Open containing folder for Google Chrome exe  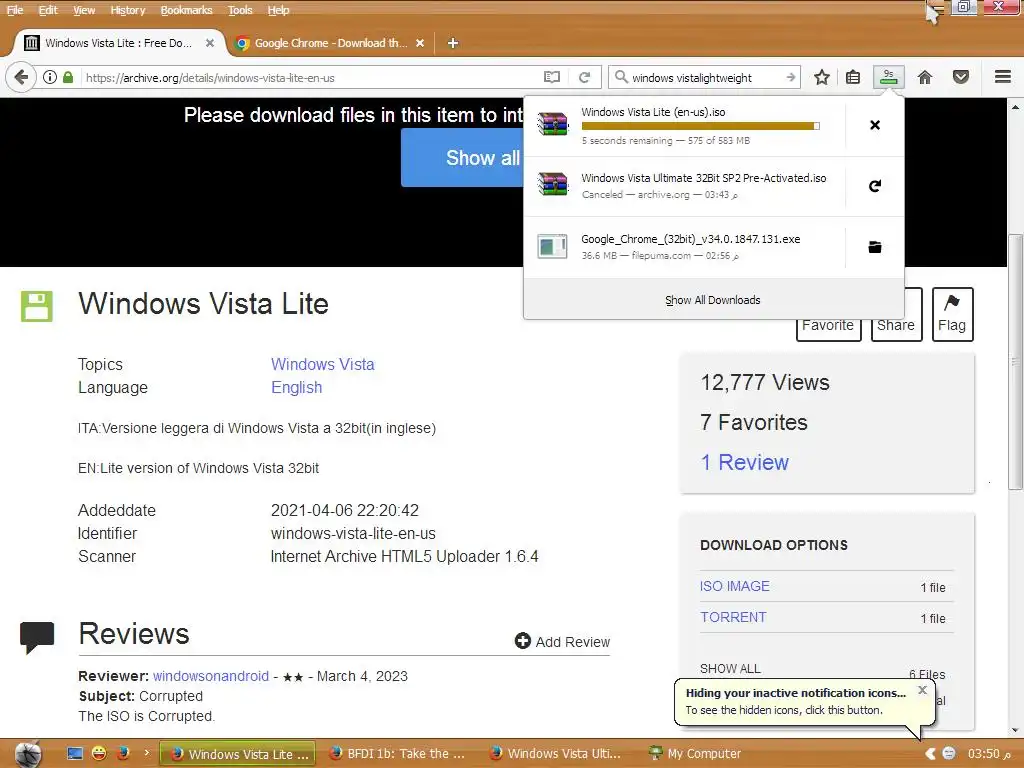click(x=875, y=247)
